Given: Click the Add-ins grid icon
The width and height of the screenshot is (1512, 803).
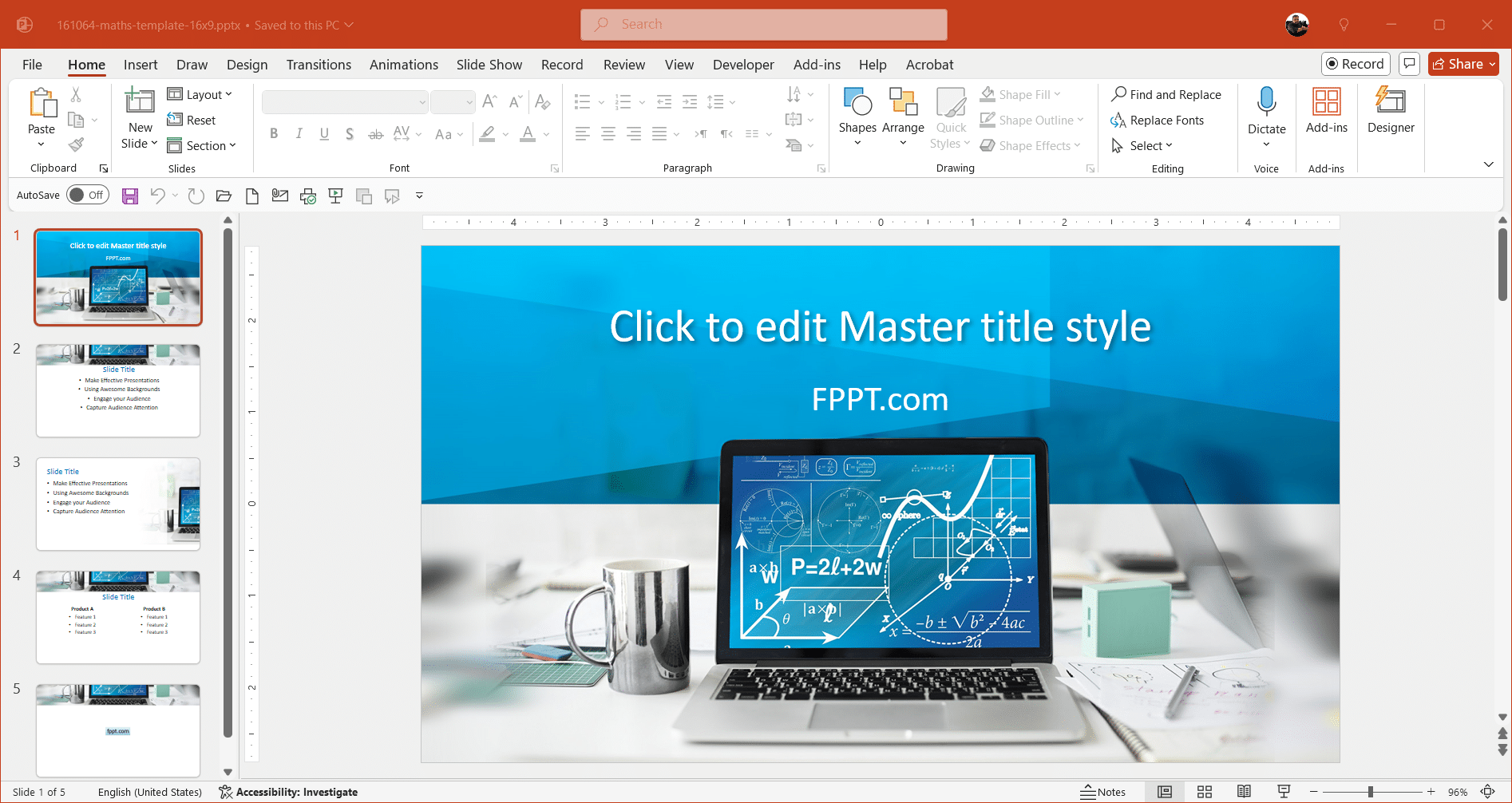Looking at the screenshot, I should point(1326,101).
